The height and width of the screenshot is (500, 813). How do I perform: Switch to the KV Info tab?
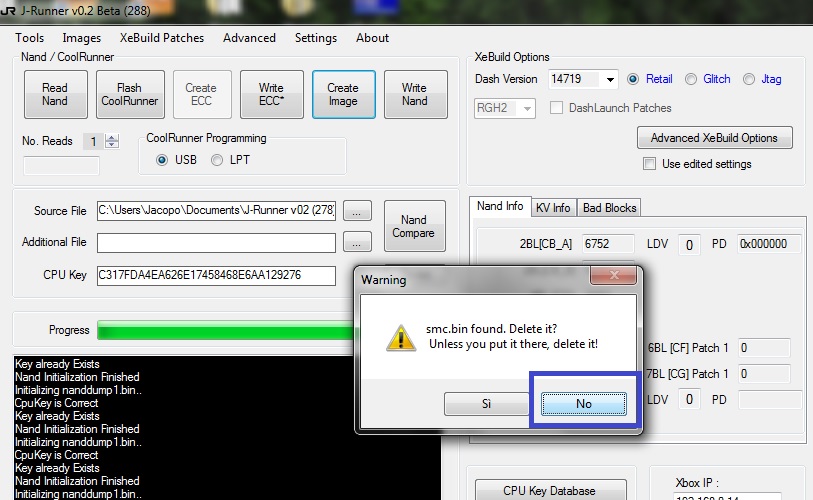click(x=553, y=208)
